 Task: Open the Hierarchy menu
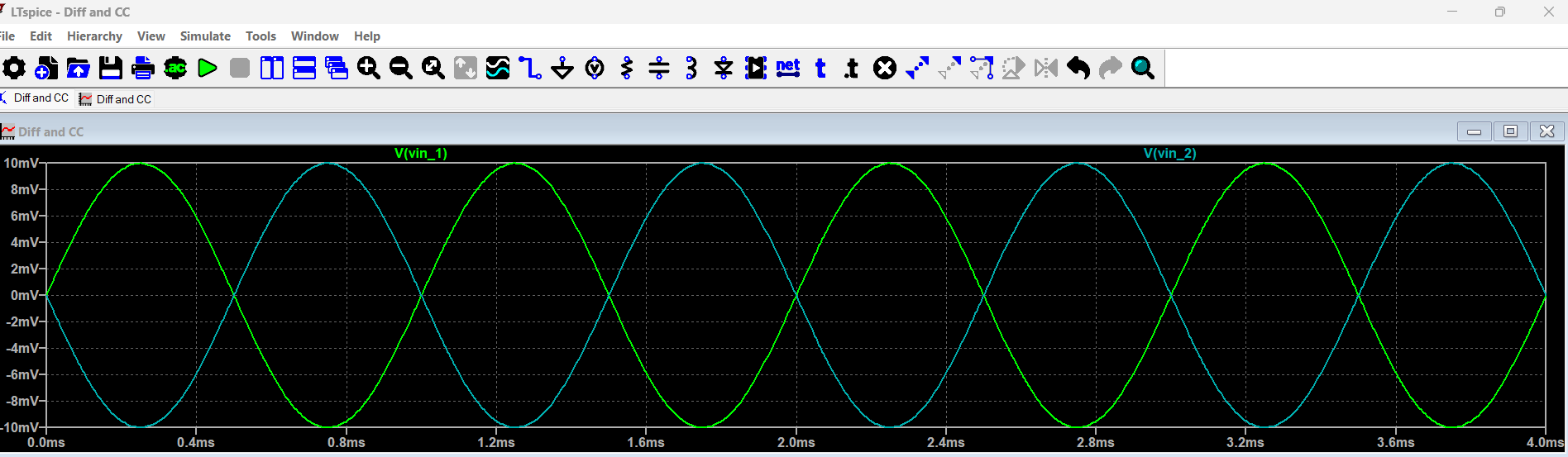coord(94,36)
